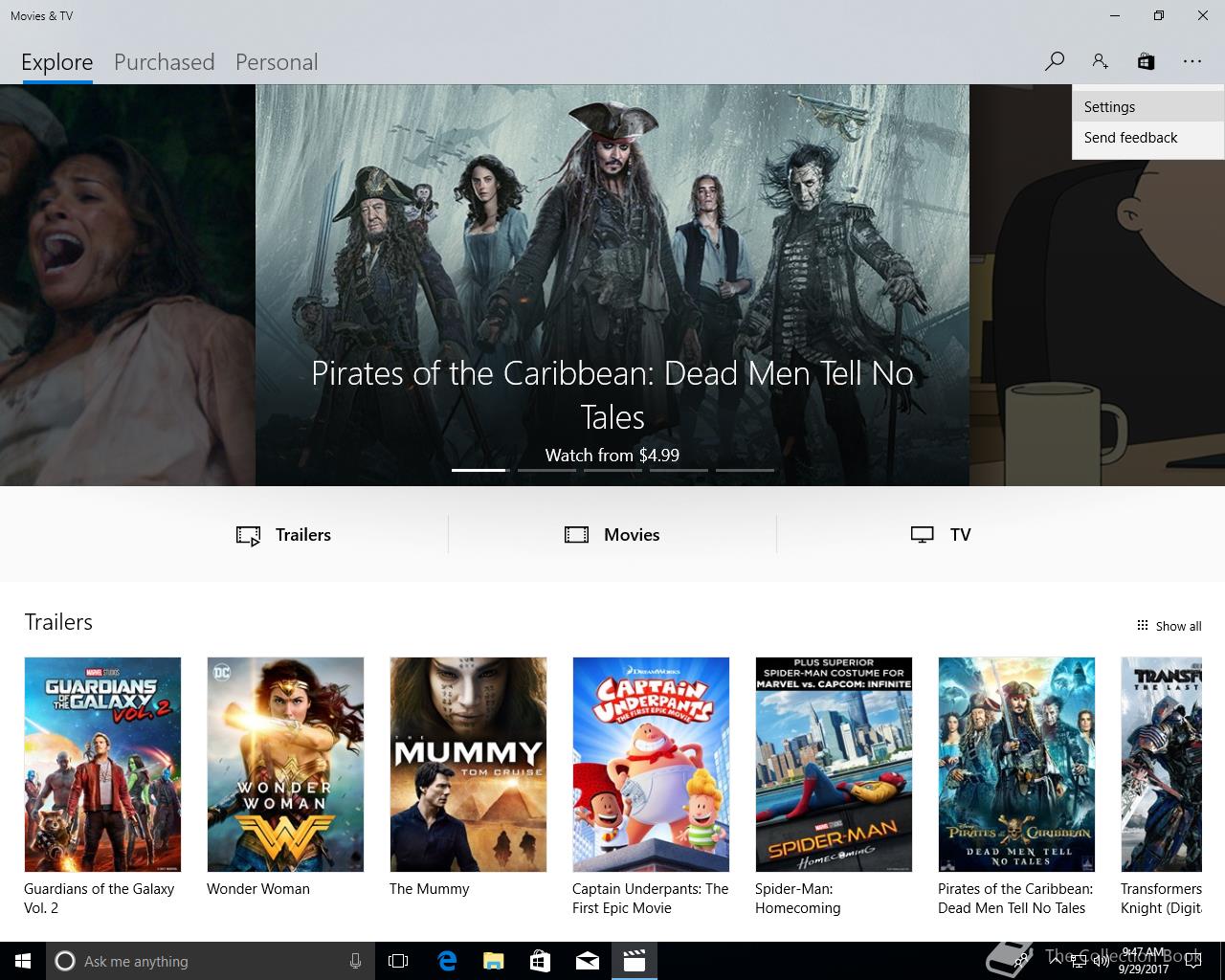1225x980 pixels.
Task: Click the three-dot more options icon
Action: [x=1192, y=61]
